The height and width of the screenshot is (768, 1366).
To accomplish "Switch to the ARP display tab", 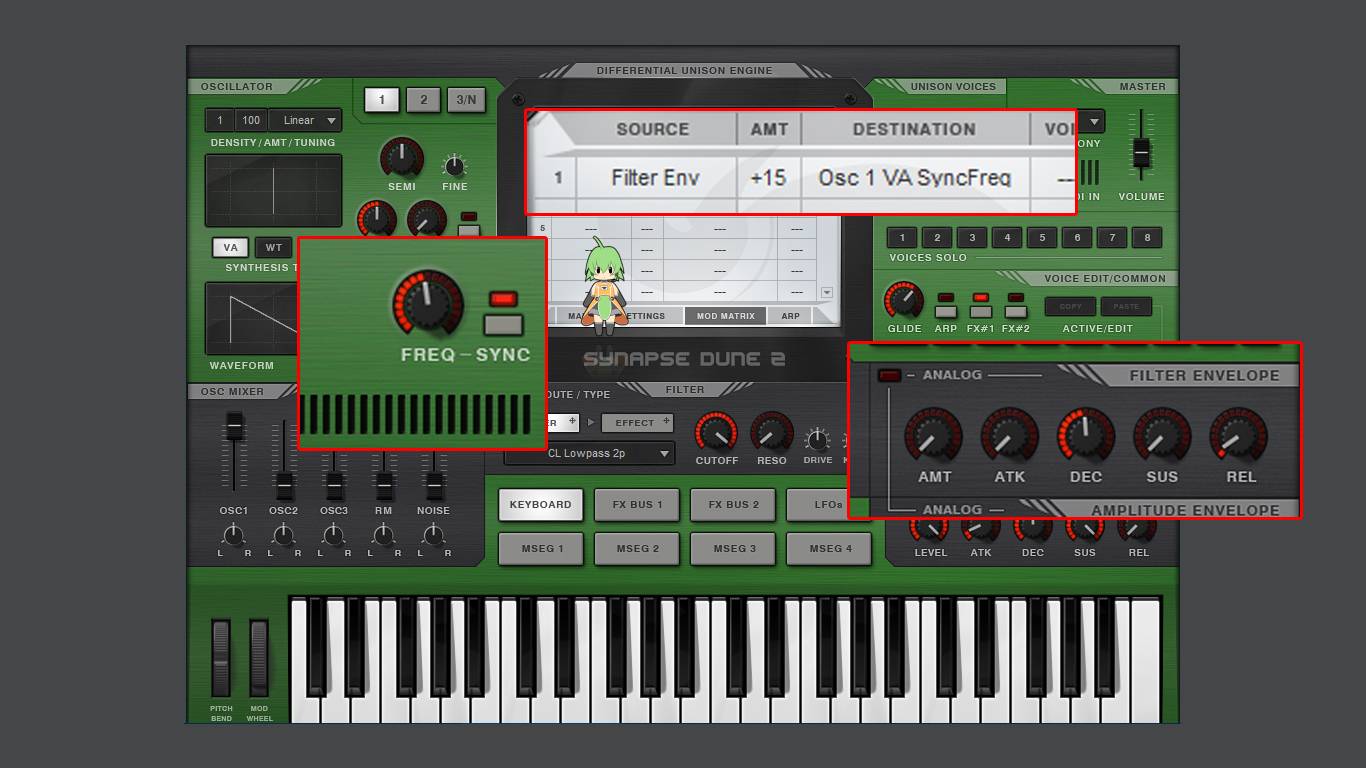I will [790, 316].
